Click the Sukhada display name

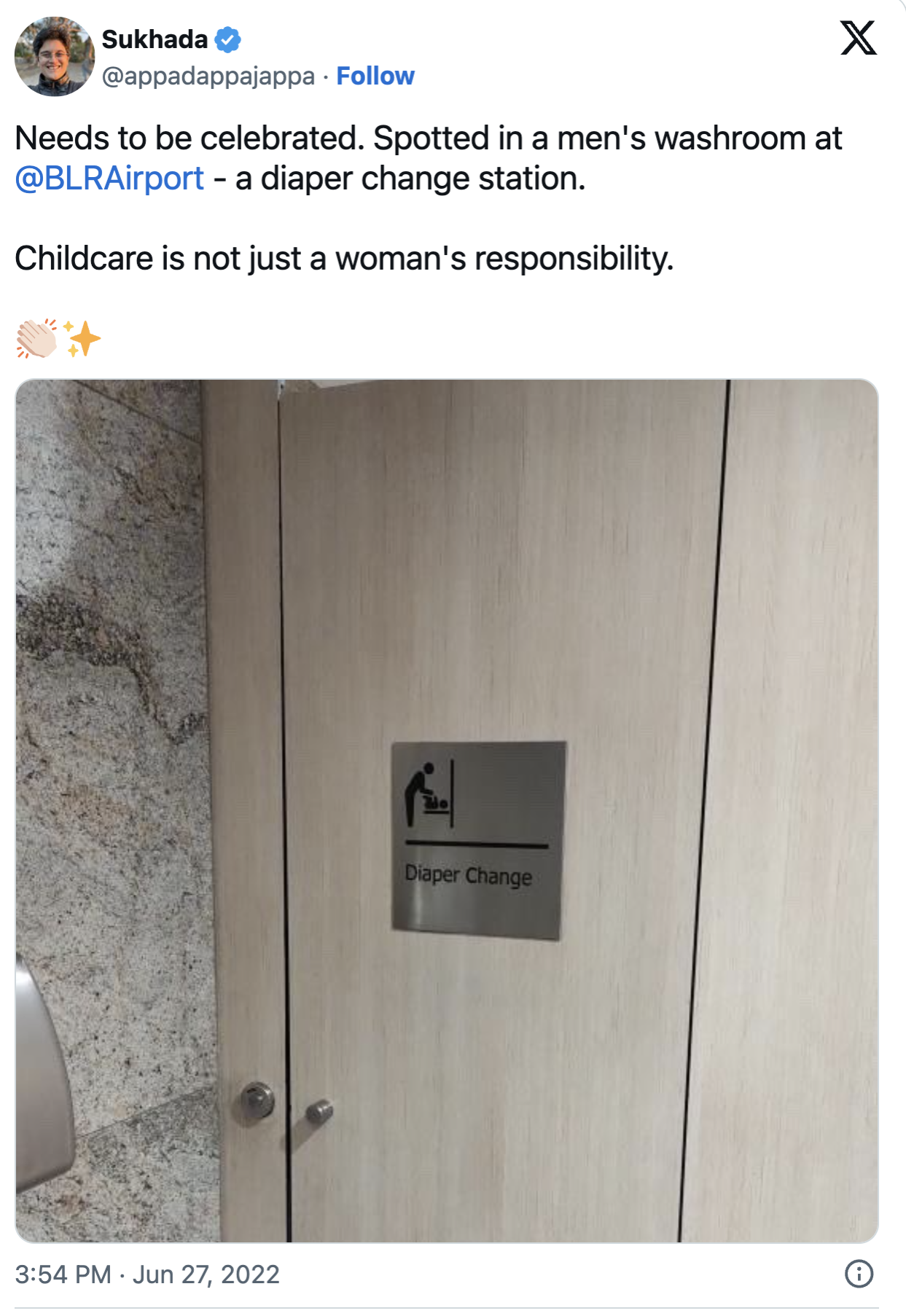155,39
